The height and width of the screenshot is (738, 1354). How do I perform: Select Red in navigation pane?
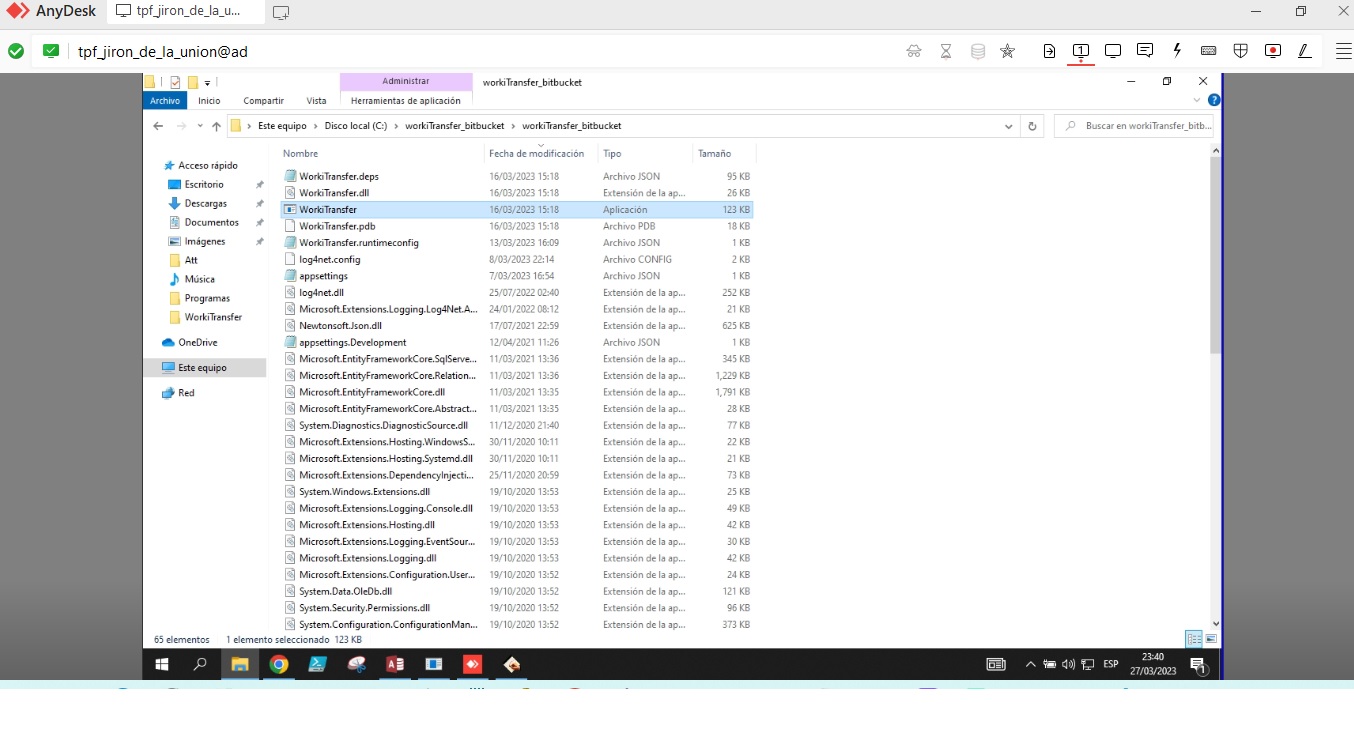(x=179, y=393)
